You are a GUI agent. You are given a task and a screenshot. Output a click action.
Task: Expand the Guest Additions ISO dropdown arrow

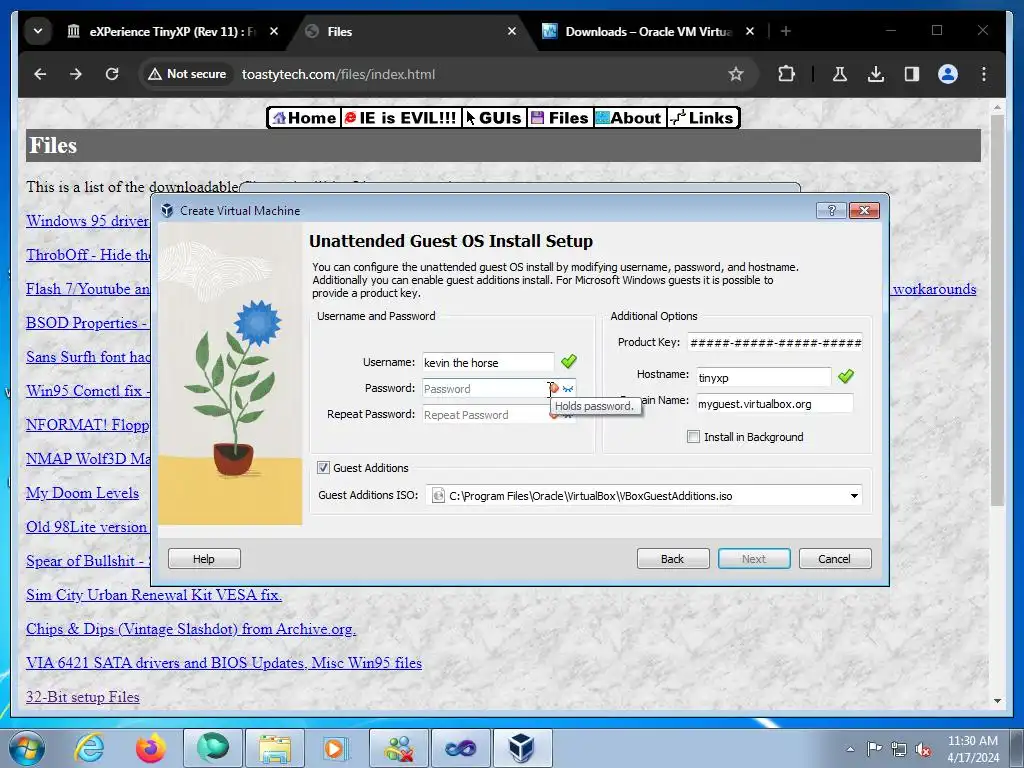coord(854,496)
